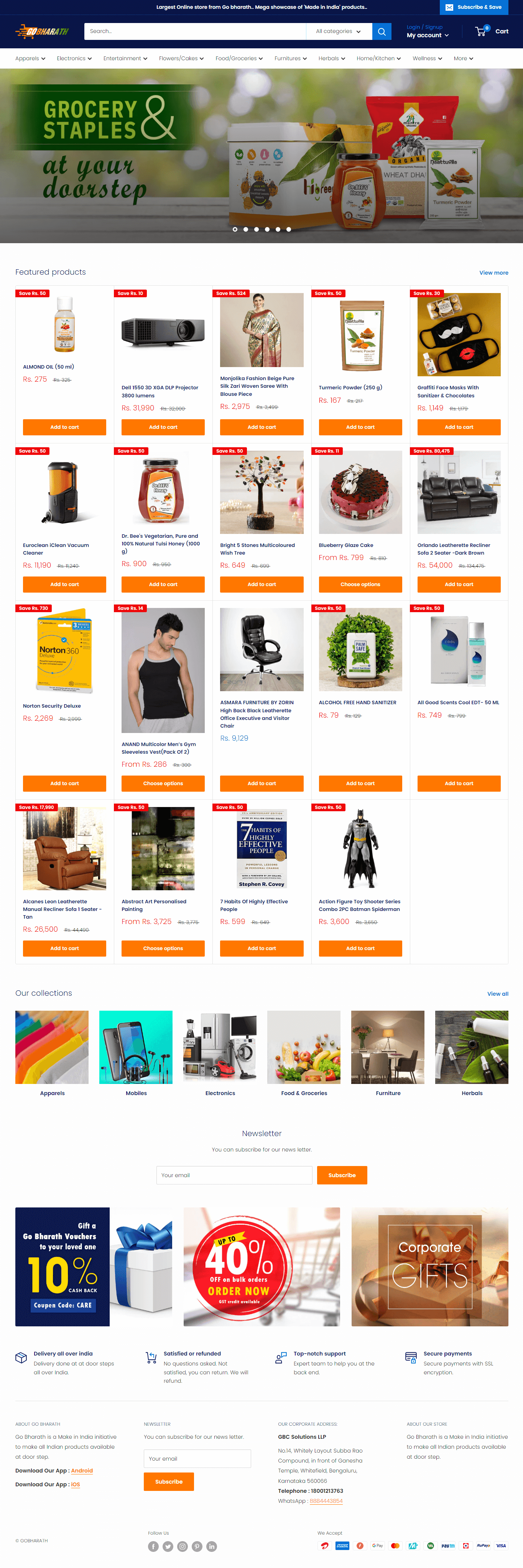Click View more for featured products

point(493,273)
